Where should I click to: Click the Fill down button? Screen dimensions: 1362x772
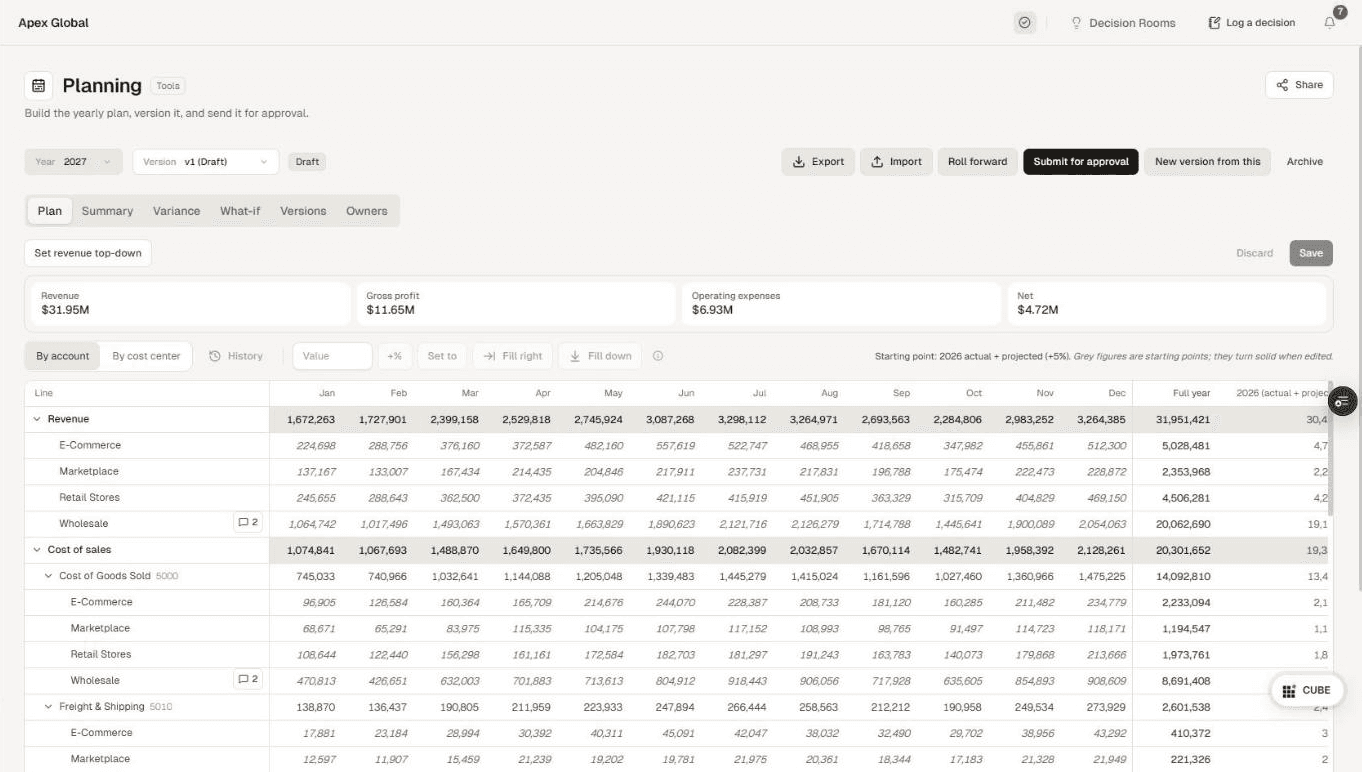600,356
